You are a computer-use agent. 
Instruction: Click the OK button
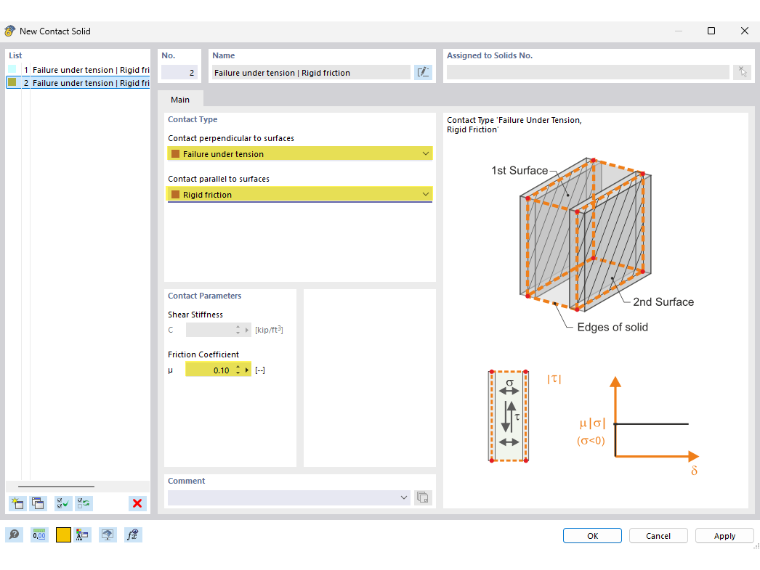pyautogui.click(x=592, y=536)
